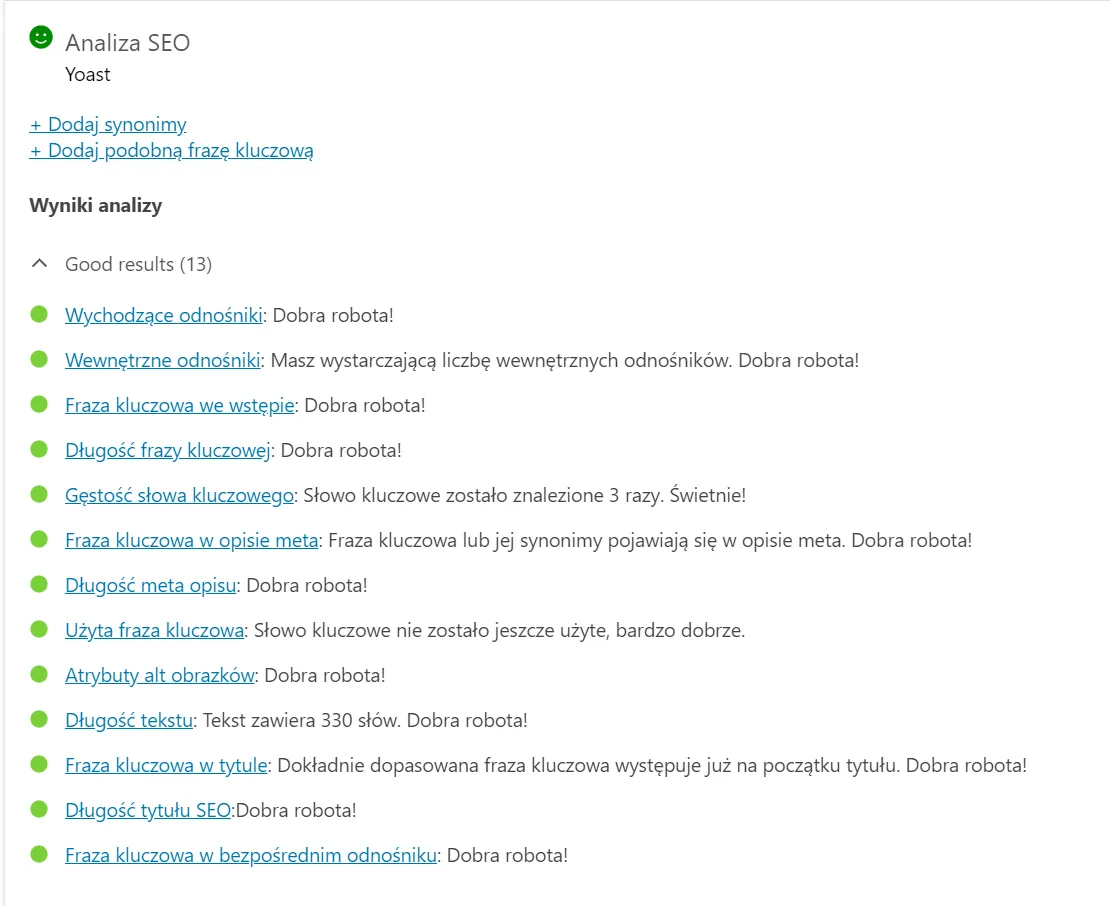The width and height of the screenshot is (1110, 906).
Task: Click the Analiza SEO heading
Action: click(127, 43)
